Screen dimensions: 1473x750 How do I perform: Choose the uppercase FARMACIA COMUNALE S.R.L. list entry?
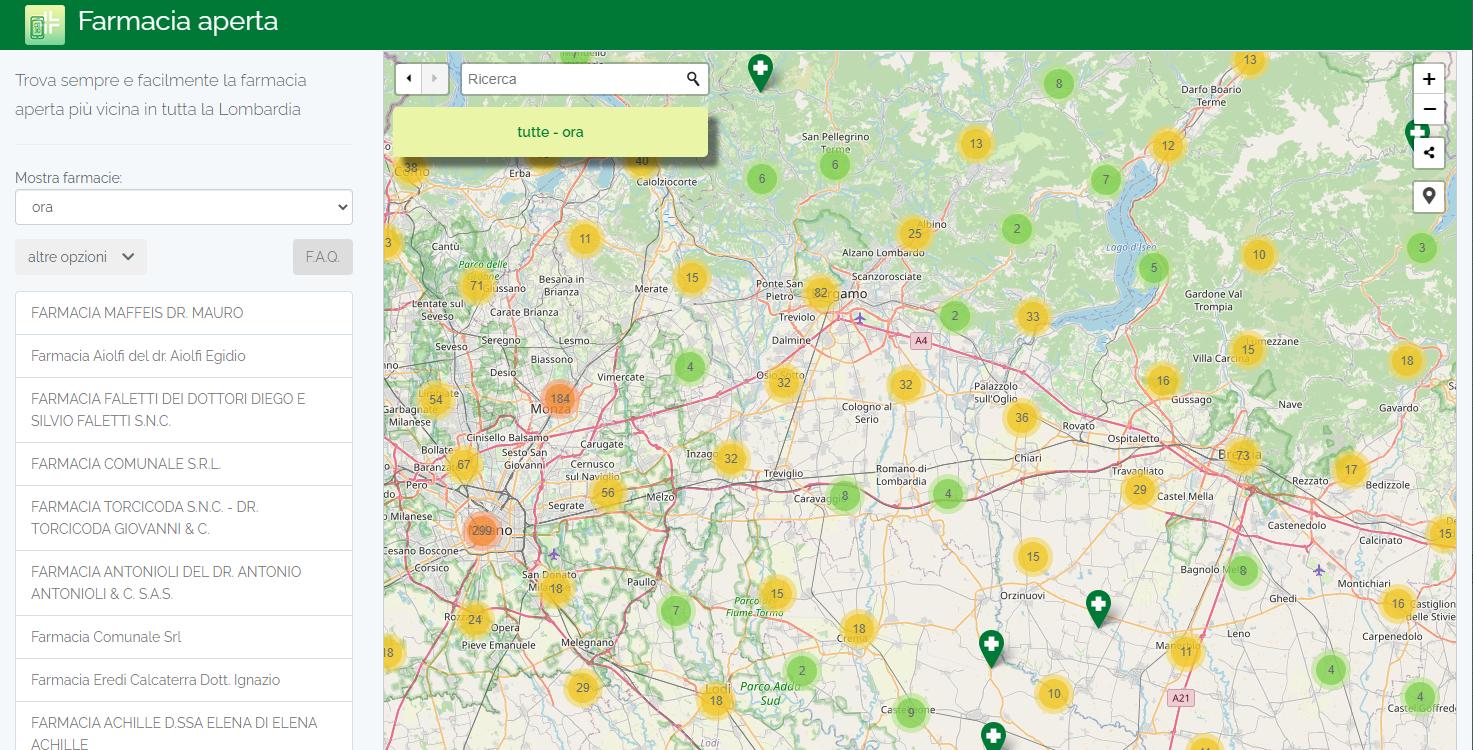184,464
